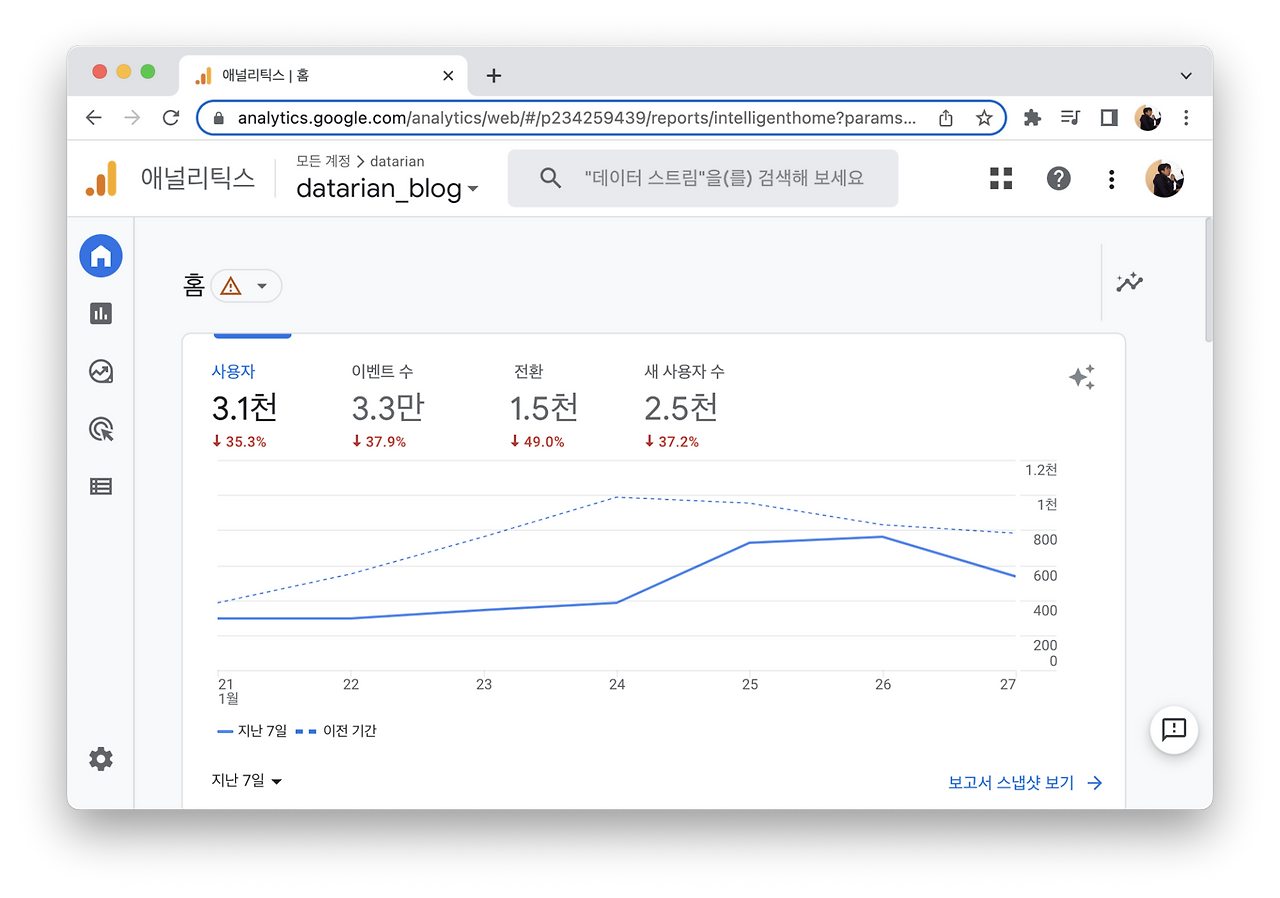Click the 2.5천 new users value
This screenshot has width=1280, height=898.
click(681, 407)
